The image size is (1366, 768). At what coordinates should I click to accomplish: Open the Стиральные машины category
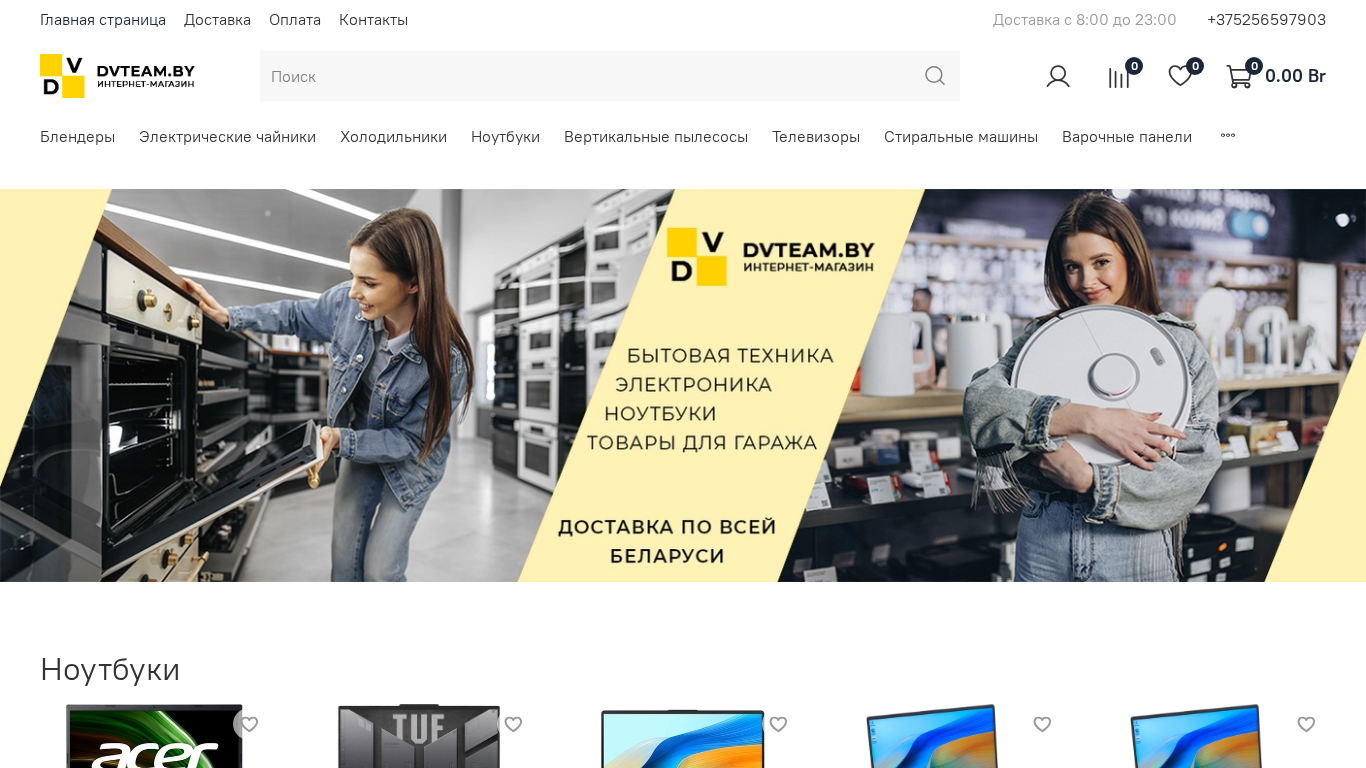coord(961,137)
